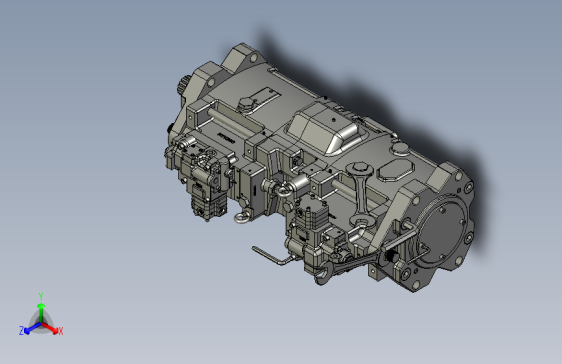Select the octagonal plate on the pump's top
This screenshot has height=364, width=562.
[396, 171]
